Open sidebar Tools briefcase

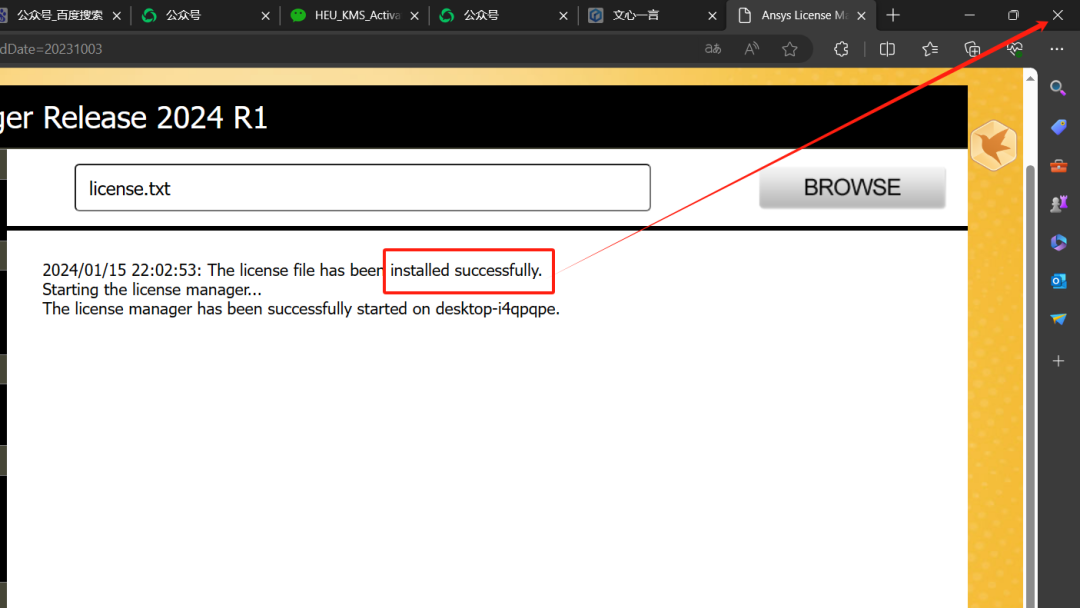click(x=1058, y=166)
